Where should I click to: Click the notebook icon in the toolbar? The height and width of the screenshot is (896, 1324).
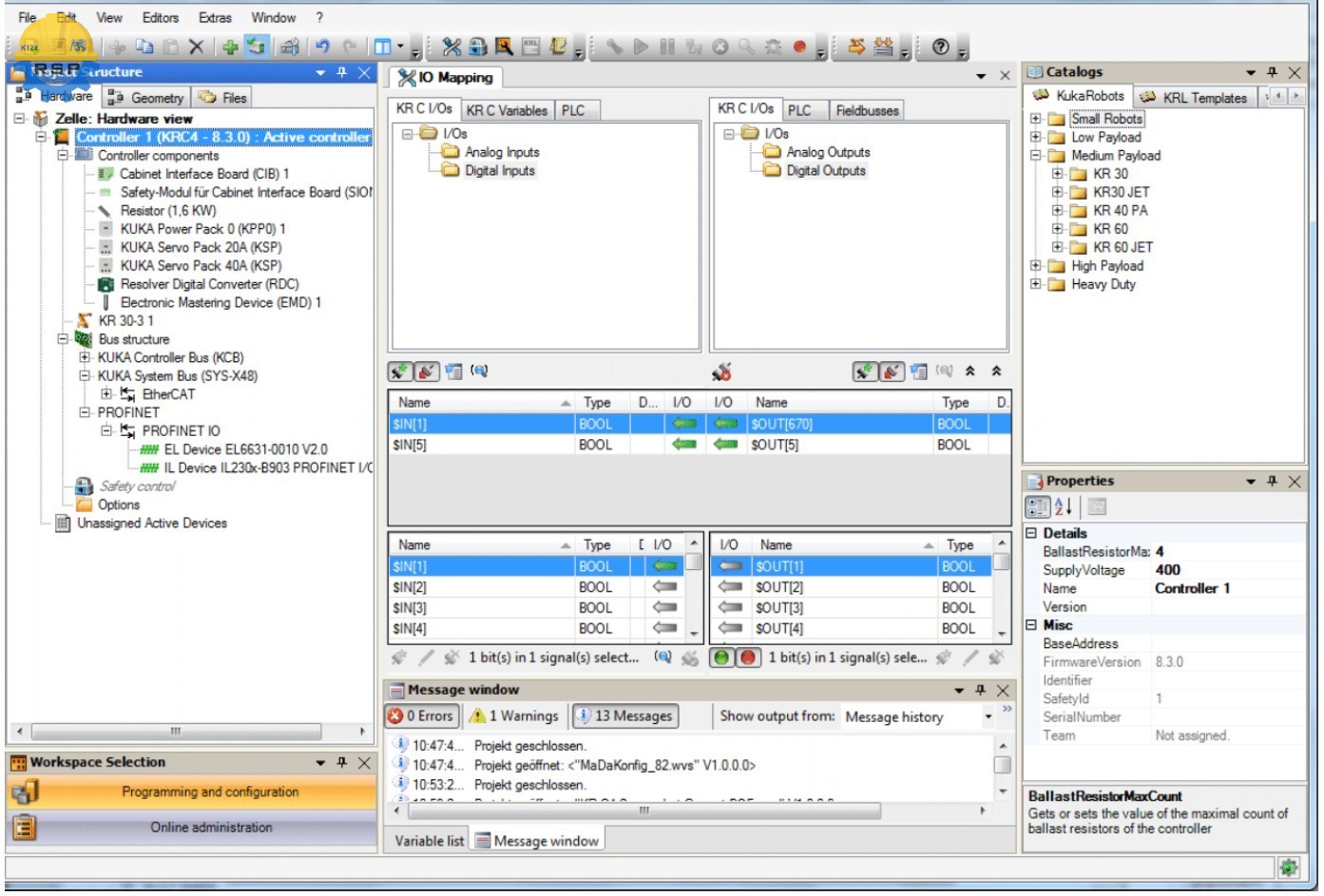558,47
